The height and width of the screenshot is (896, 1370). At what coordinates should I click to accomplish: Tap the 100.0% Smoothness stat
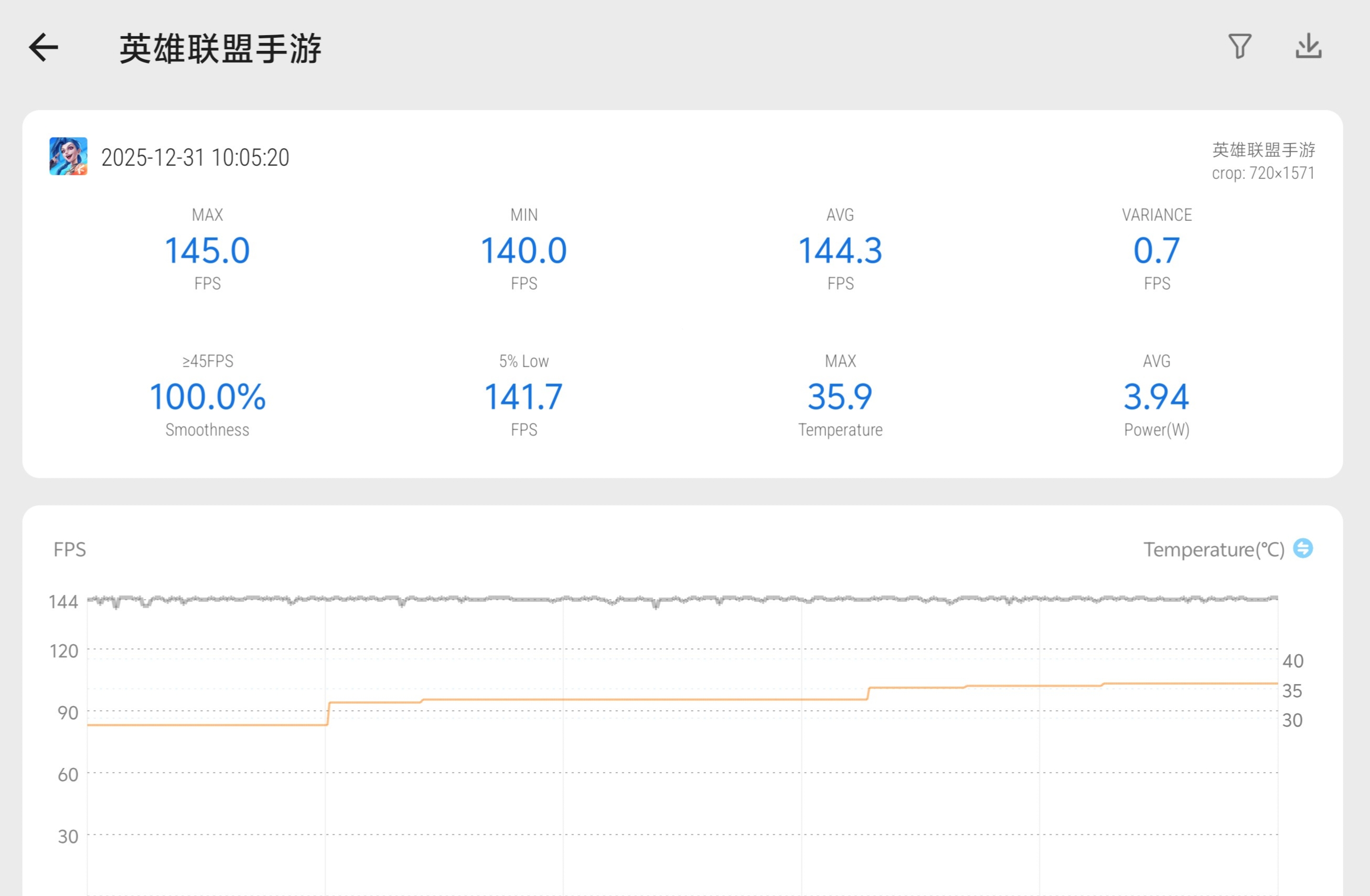click(x=207, y=397)
